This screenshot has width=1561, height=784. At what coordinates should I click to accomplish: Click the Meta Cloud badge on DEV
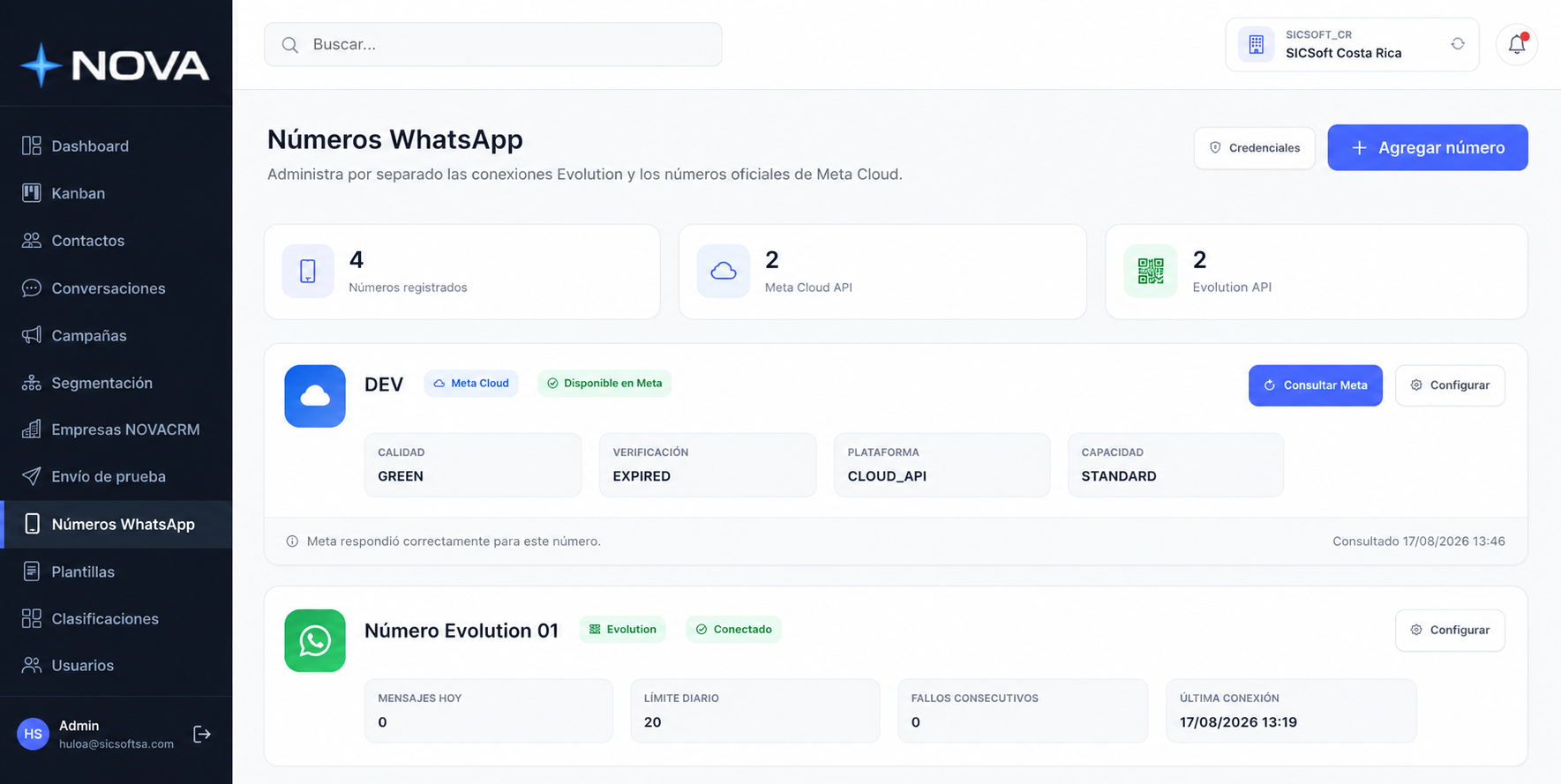pos(471,384)
